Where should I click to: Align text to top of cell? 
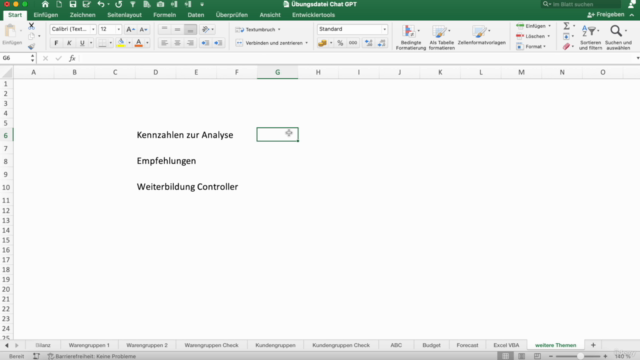point(164,29)
